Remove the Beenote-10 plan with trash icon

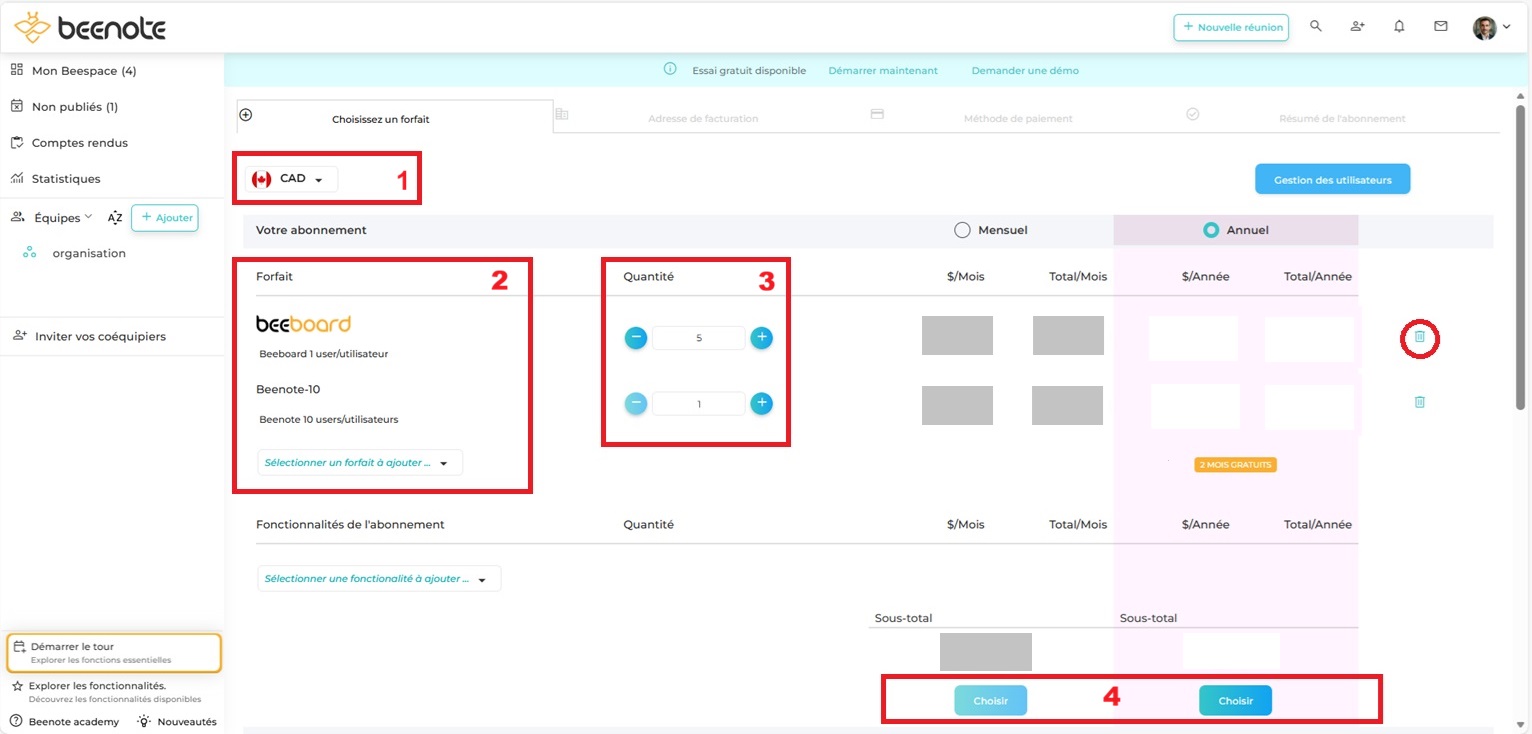(x=1419, y=402)
